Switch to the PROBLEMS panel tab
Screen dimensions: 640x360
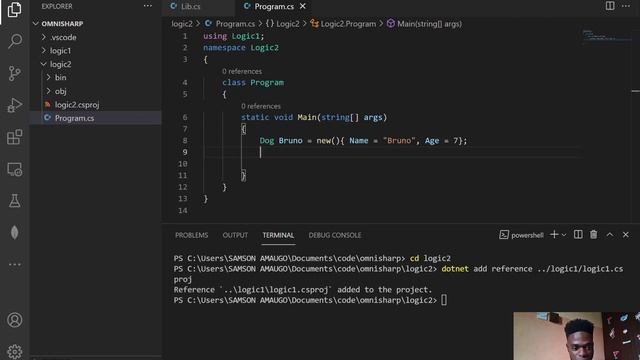point(191,235)
